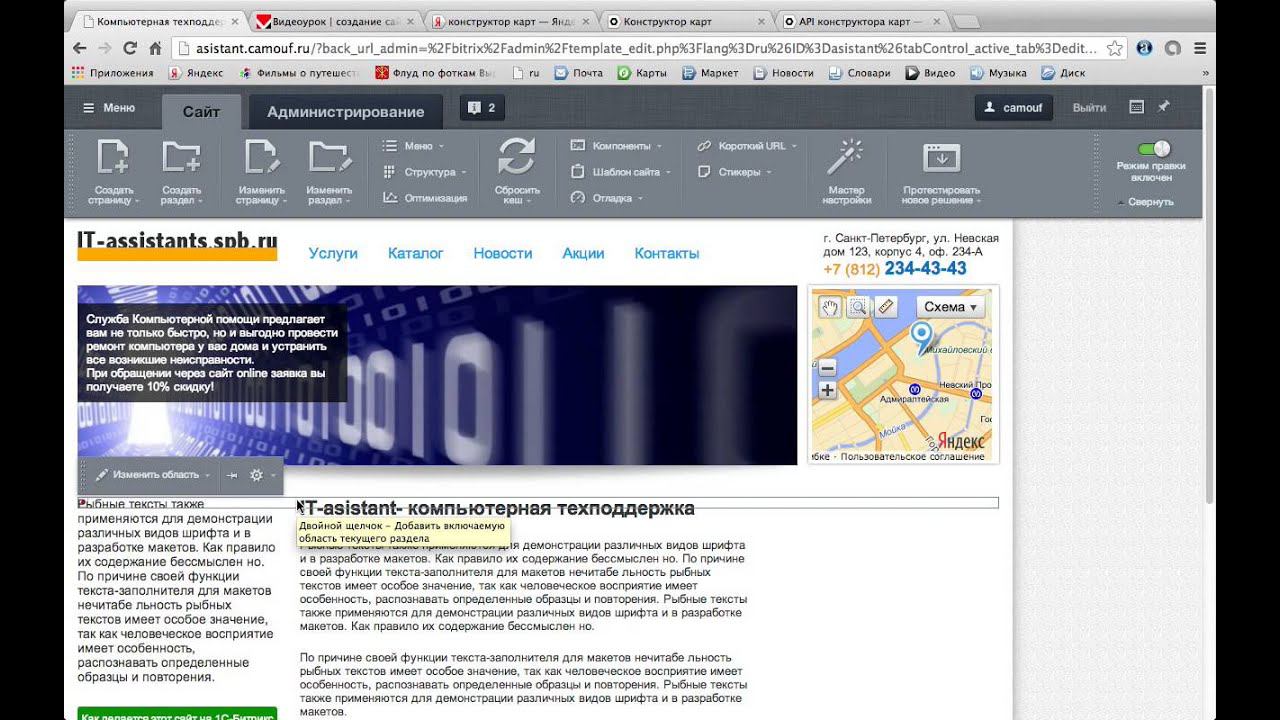Click the browser back arrow
Viewport: 1280px width, 720px height.
[x=80, y=48]
